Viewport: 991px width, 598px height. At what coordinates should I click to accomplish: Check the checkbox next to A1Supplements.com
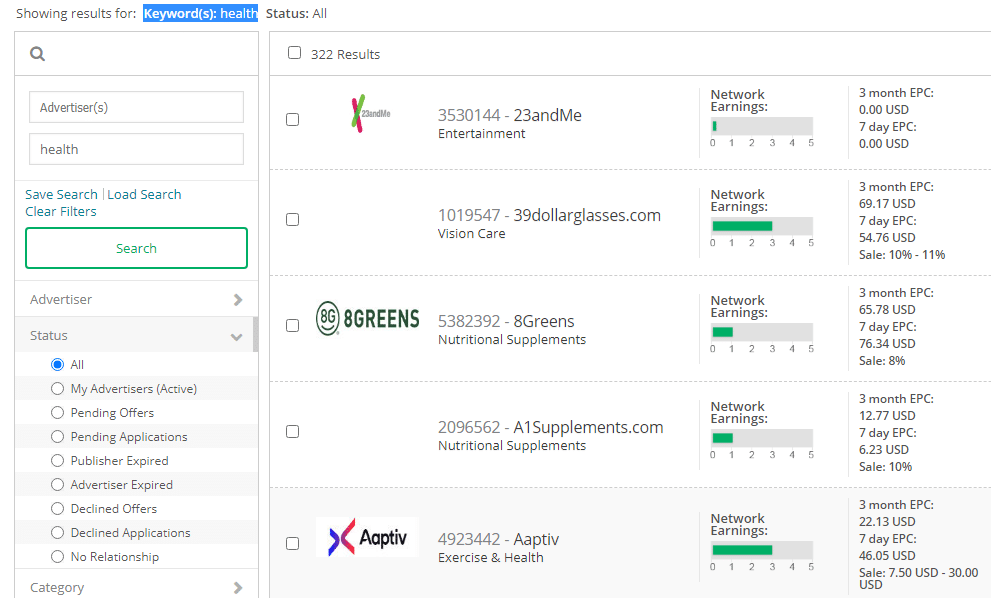tap(293, 431)
